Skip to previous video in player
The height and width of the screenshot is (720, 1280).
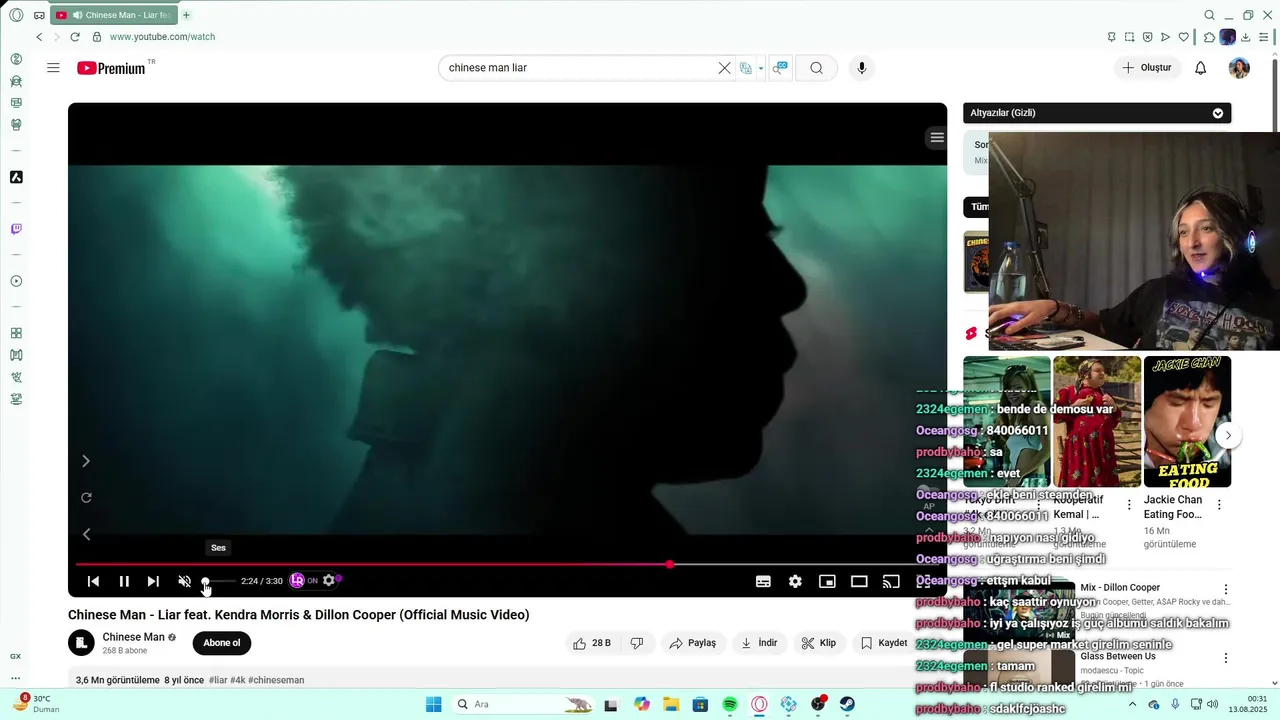(93, 581)
